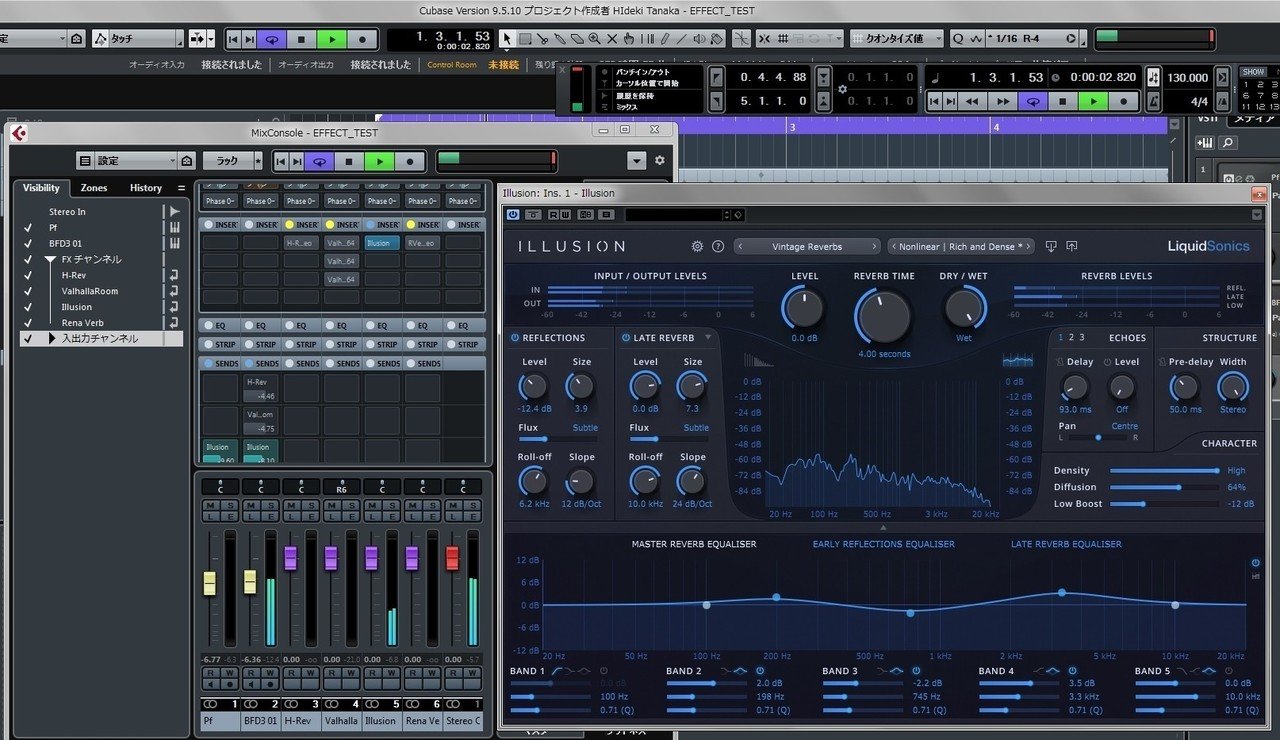1280x740 pixels.
Task: Toggle the W write automation button on plugin
Action: click(565, 214)
